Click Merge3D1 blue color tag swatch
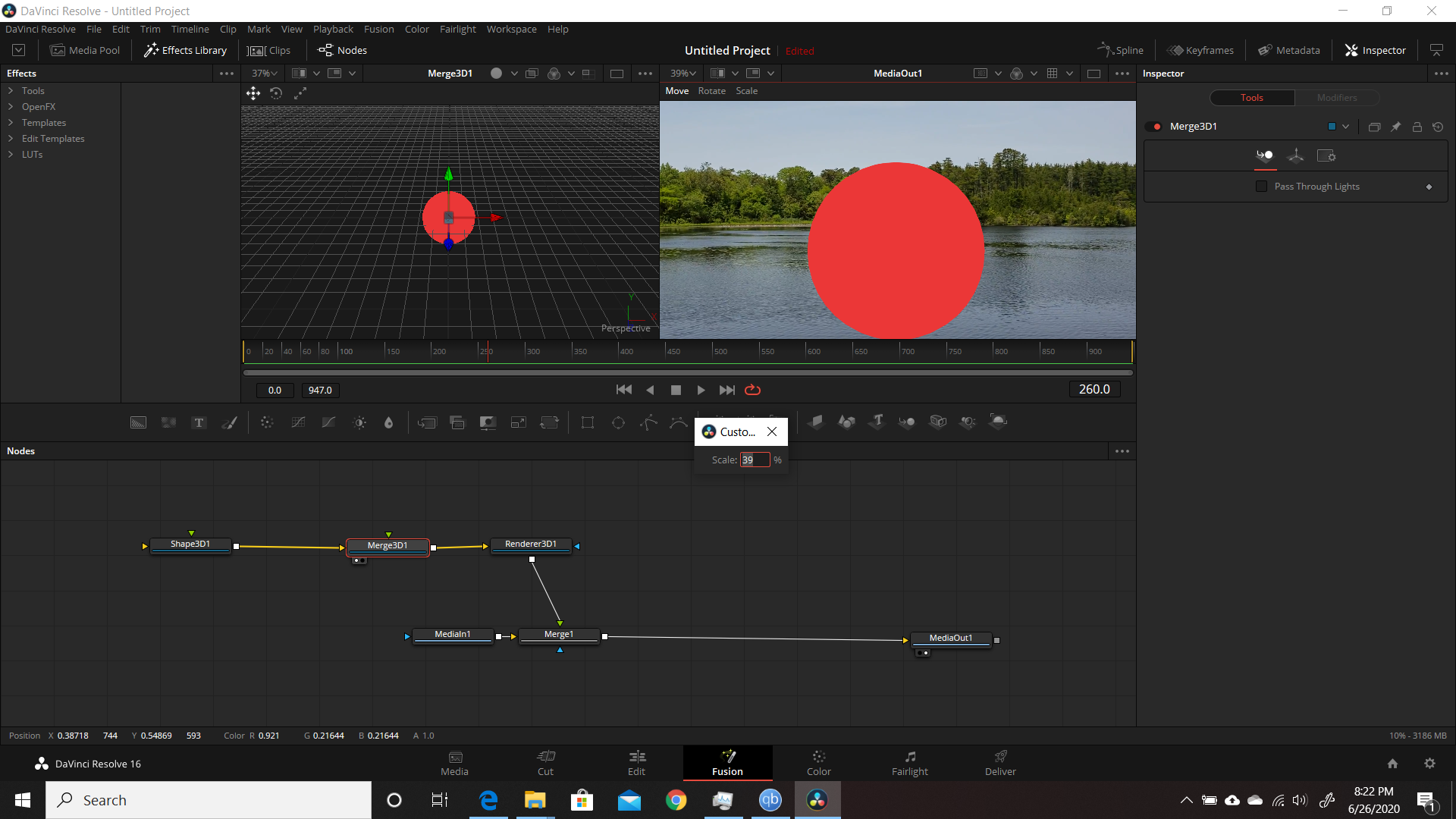 pos(1332,127)
